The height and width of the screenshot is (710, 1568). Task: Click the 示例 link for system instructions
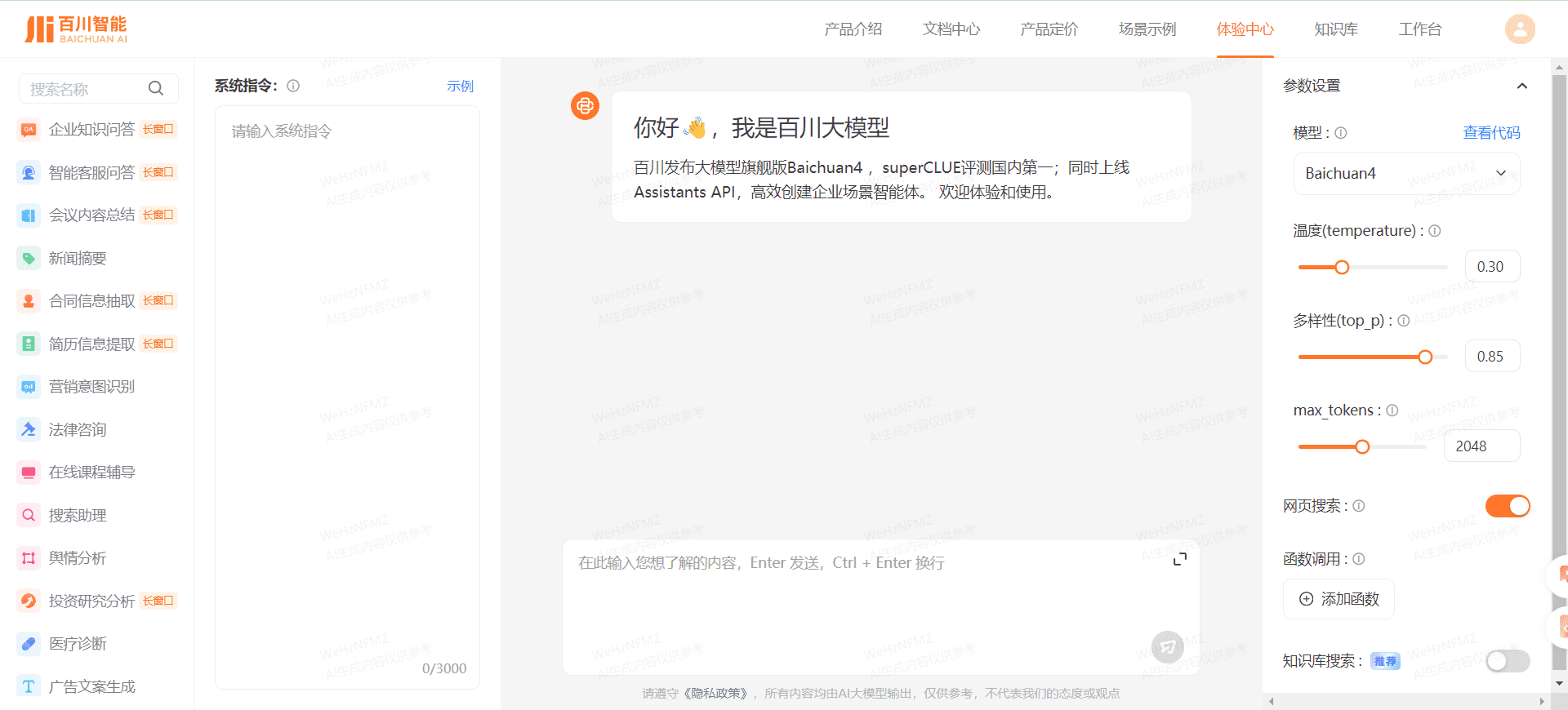tap(460, 86)
